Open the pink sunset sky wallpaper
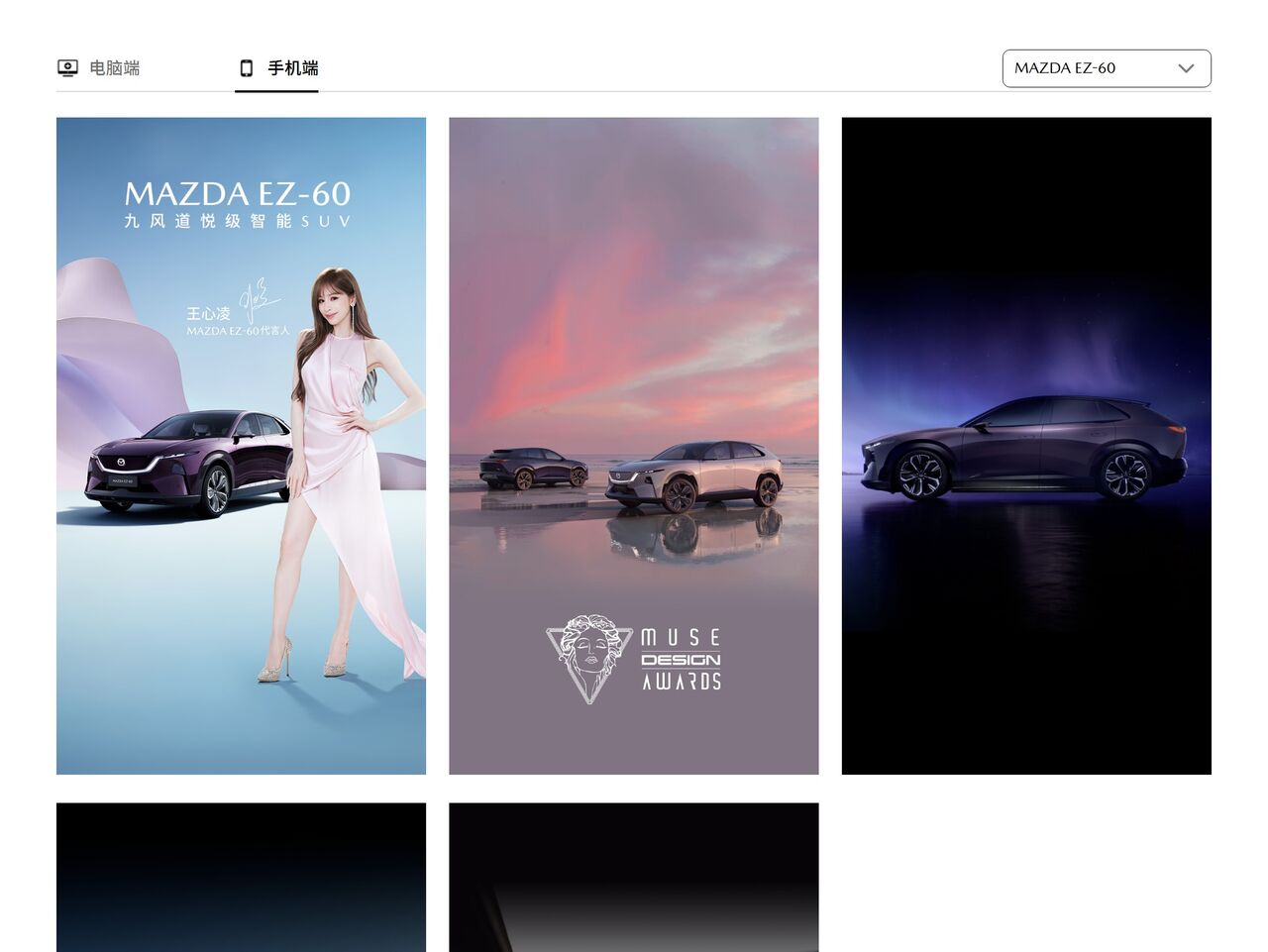The height and width of the screenshot is (952, 1268). coord(633,297)
